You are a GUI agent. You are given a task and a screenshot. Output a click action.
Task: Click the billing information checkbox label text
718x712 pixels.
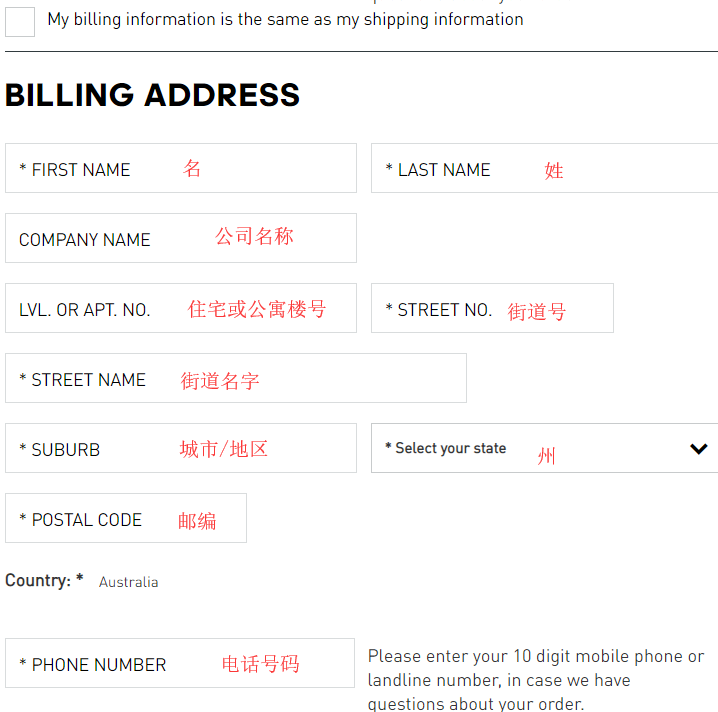pos(285,19)
